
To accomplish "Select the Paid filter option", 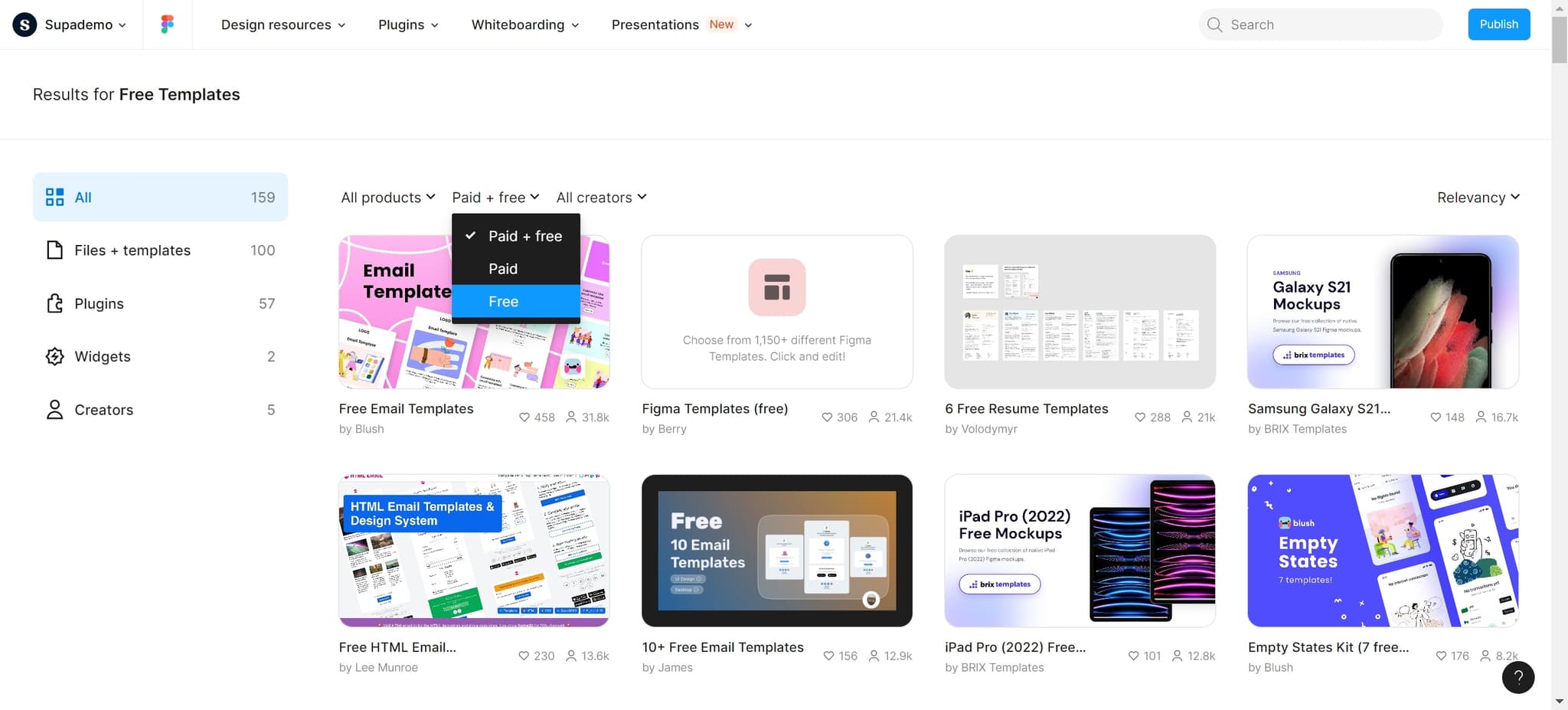I will coord(503,269).
